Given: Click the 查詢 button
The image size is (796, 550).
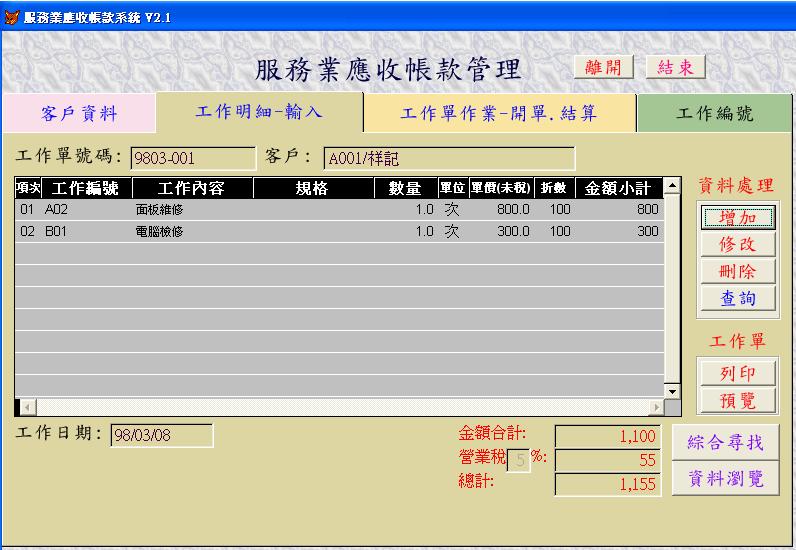Looking at the screenshot, I should 738,299.
